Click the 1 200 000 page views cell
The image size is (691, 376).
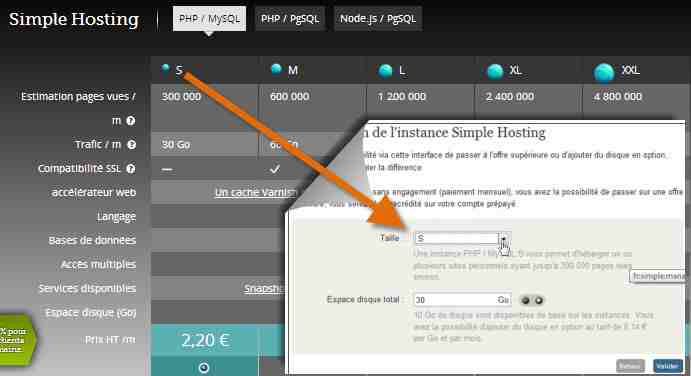coord(420,102)
